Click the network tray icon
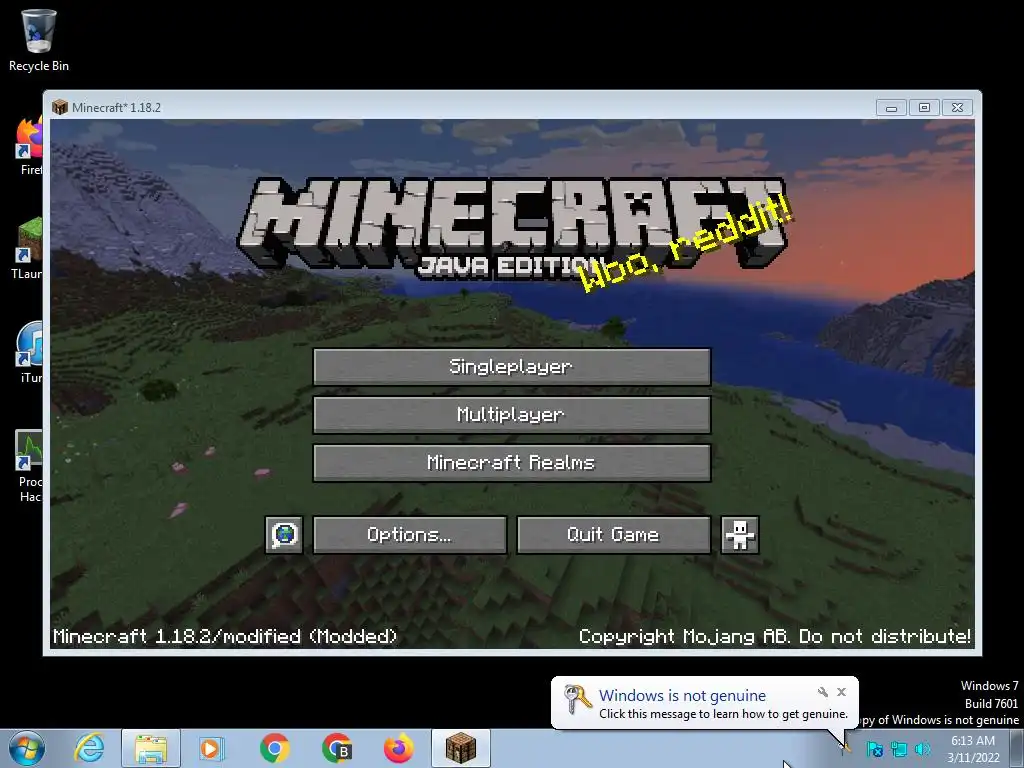Screen dimensions: 1024x768 (x=899, y=750)
